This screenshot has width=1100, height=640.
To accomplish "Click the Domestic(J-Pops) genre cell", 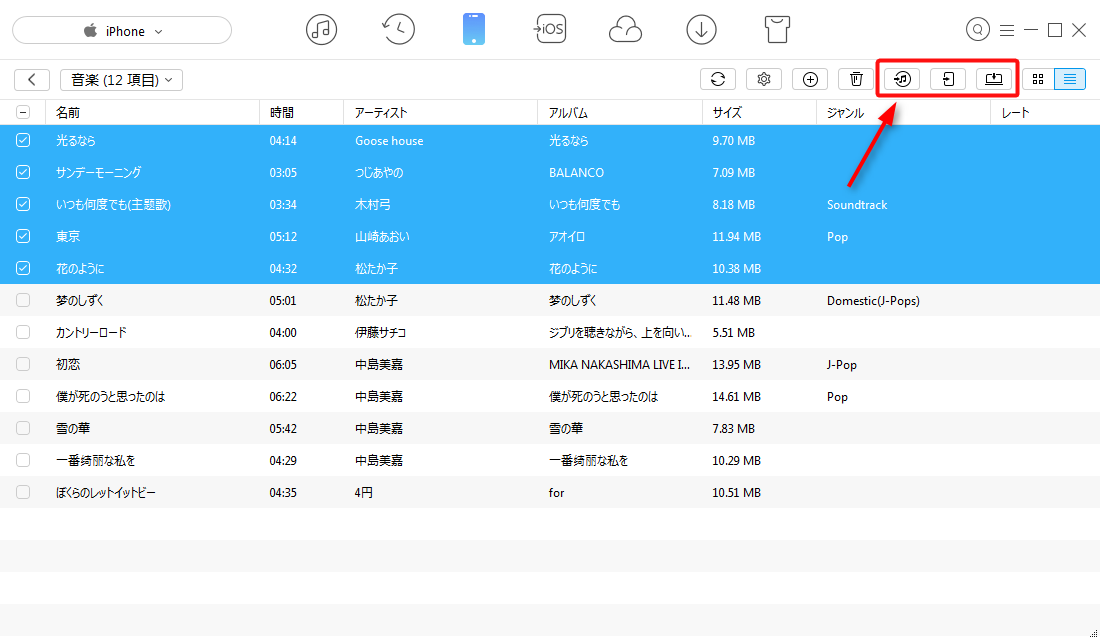I will [873, 300].
